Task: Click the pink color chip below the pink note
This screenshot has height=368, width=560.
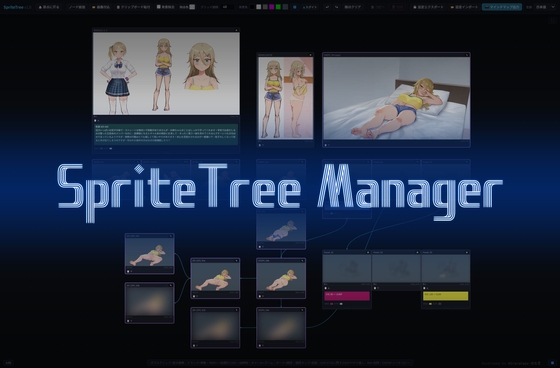Action: point(332,304)
